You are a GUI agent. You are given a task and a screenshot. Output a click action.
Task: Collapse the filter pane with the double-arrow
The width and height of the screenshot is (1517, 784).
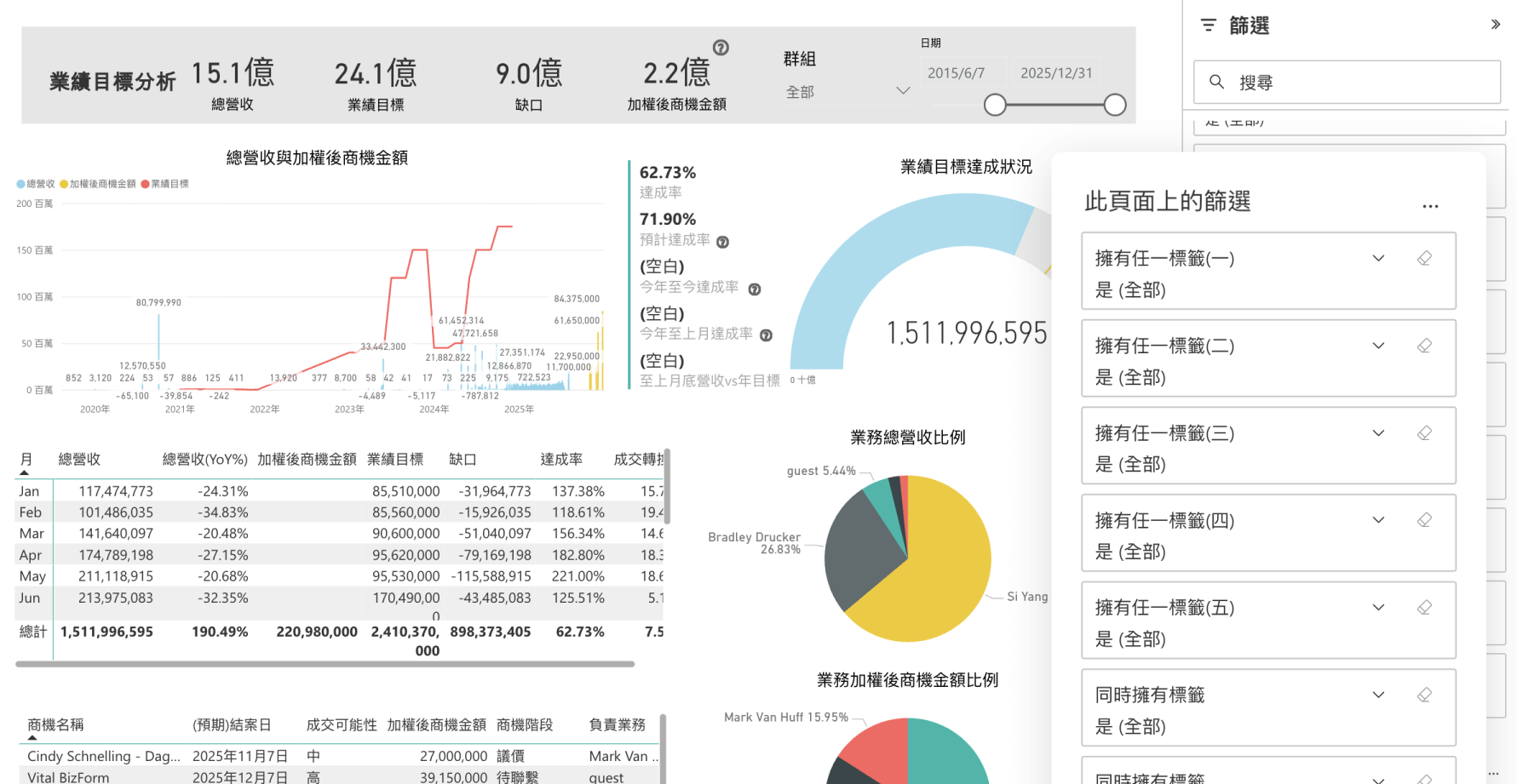coord(1495,24)
